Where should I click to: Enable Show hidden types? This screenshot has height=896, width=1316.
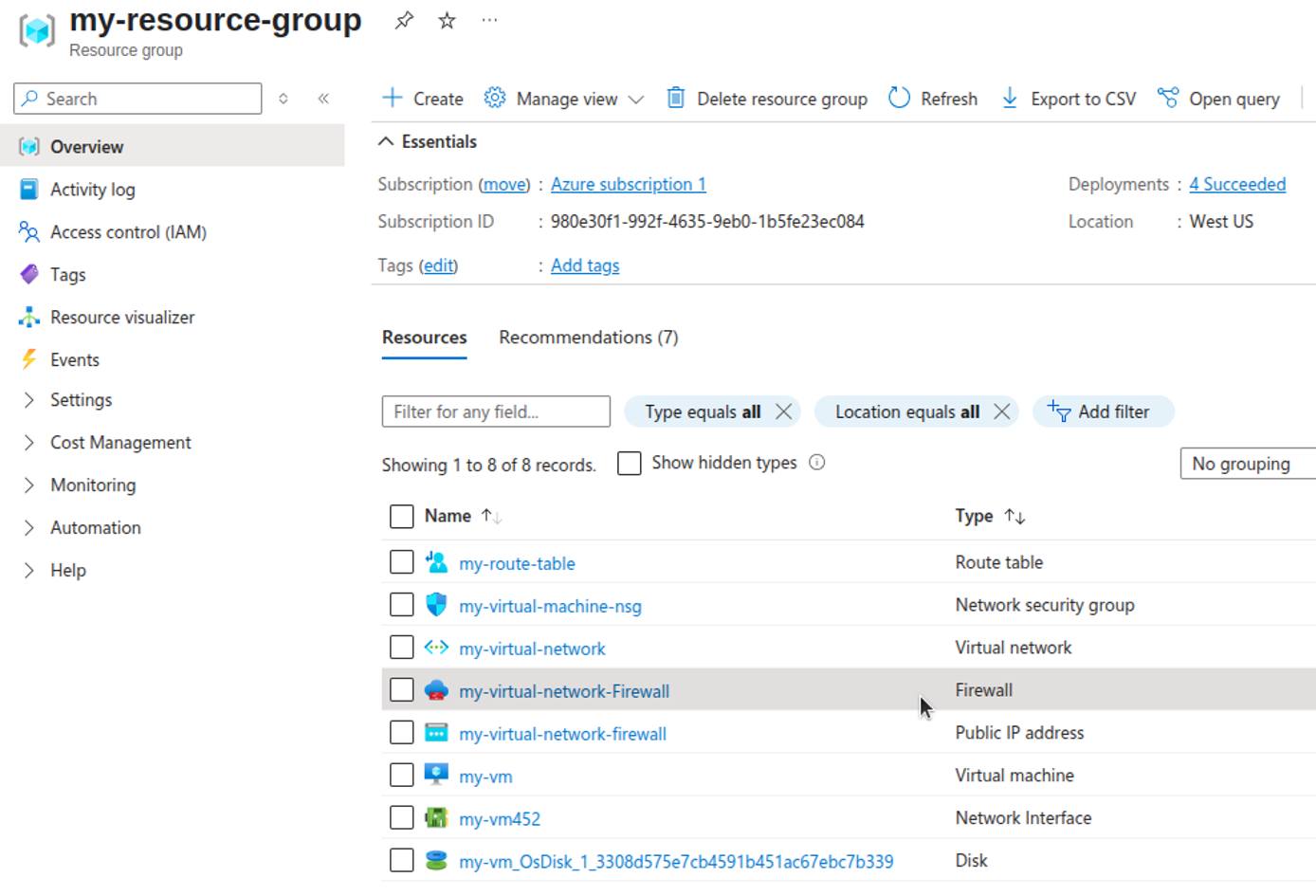pos(630,463)
